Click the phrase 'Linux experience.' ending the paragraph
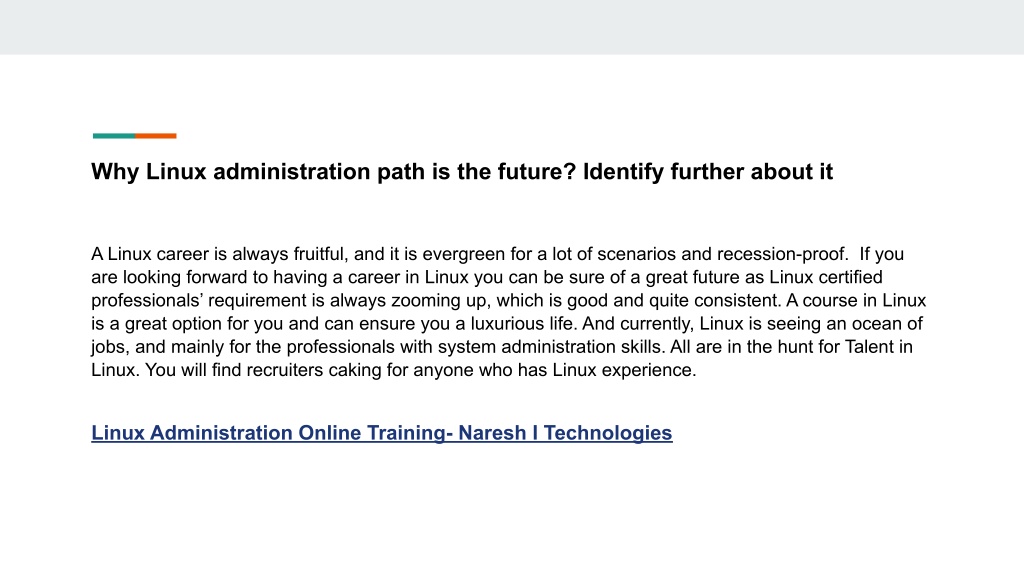The height and width of the screenshot is (576, 1024). click(x=624, y=370)
